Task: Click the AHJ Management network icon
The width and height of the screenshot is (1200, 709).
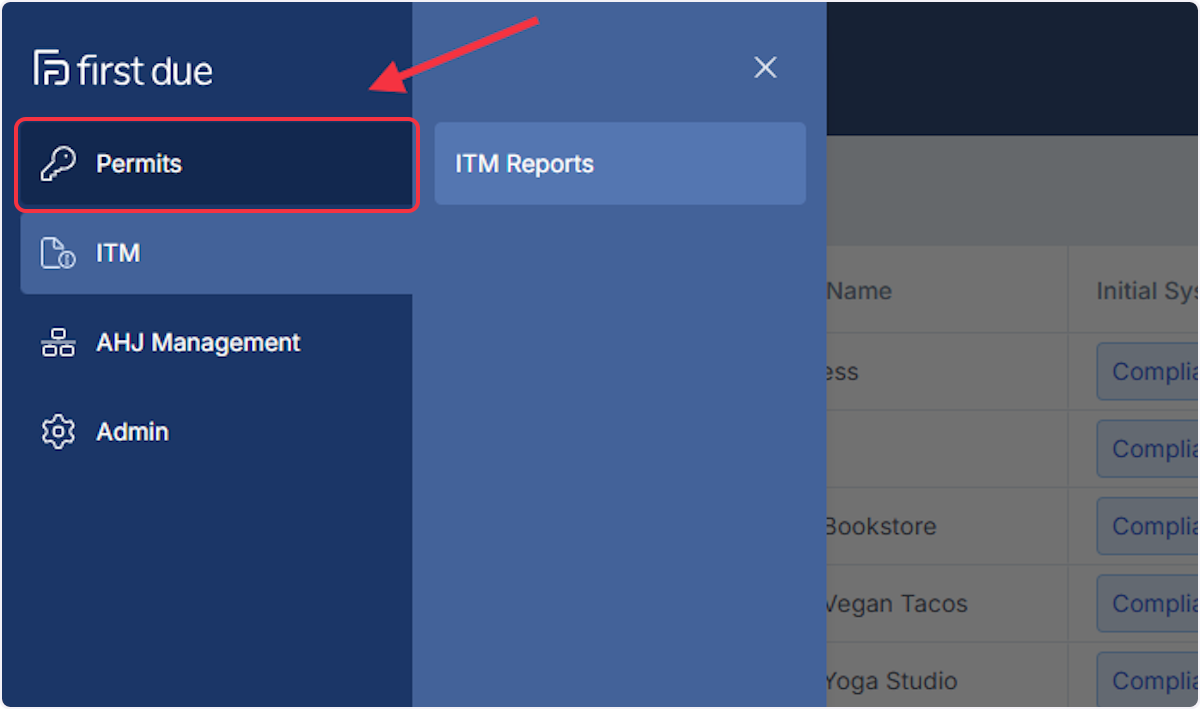Action: click(58, 343)
